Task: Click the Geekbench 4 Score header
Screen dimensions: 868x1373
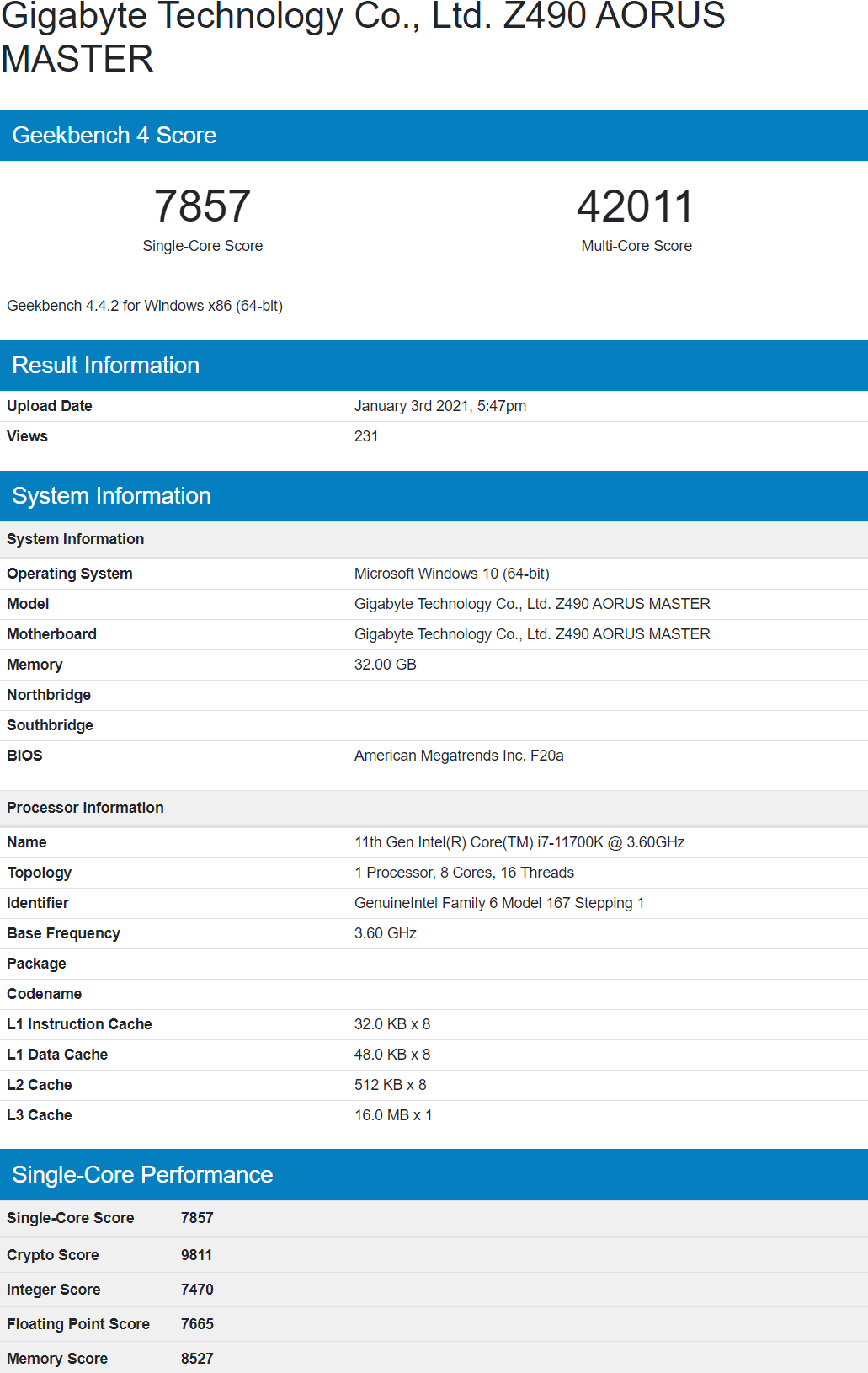Action: tap(434, 136)
